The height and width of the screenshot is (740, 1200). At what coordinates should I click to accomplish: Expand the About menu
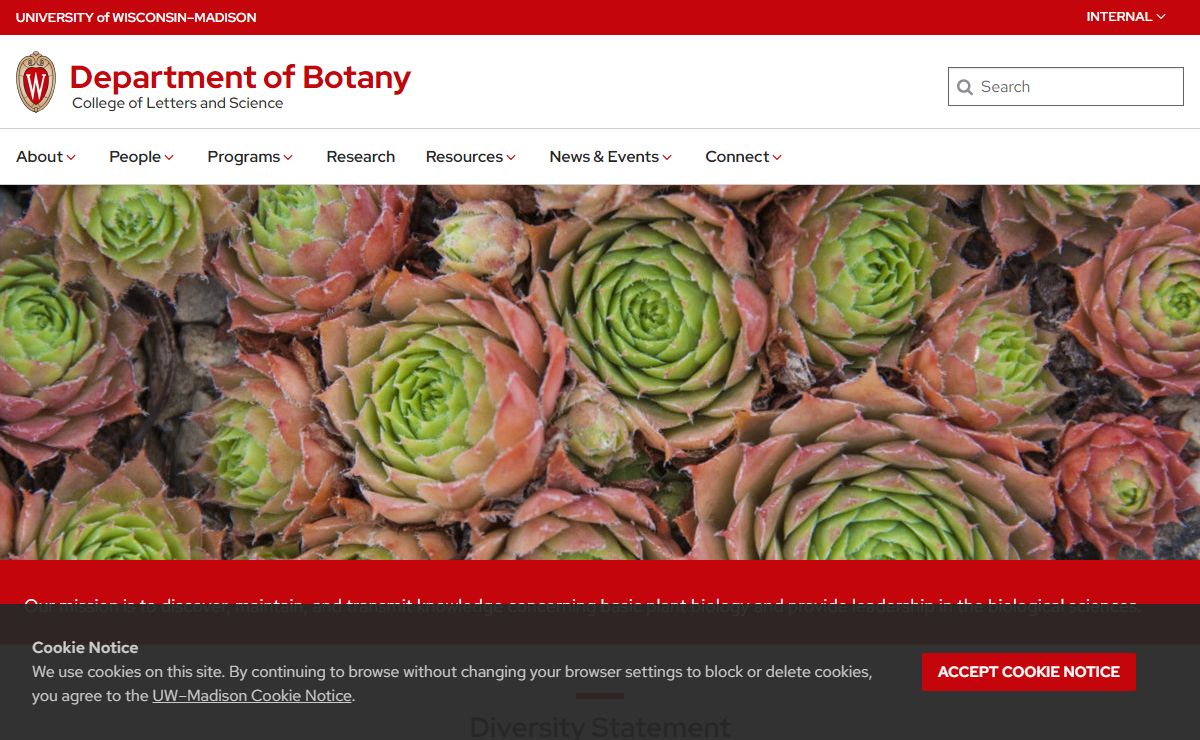[46, 157]
